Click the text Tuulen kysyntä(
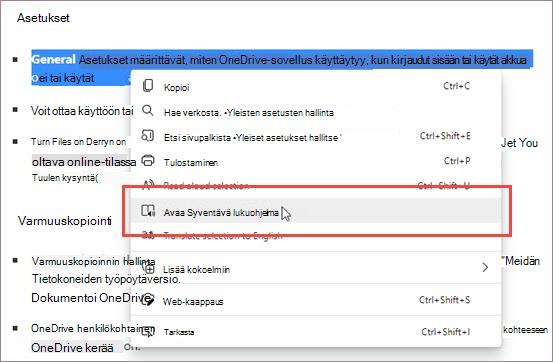553x362 pixels. coord(65,177)
